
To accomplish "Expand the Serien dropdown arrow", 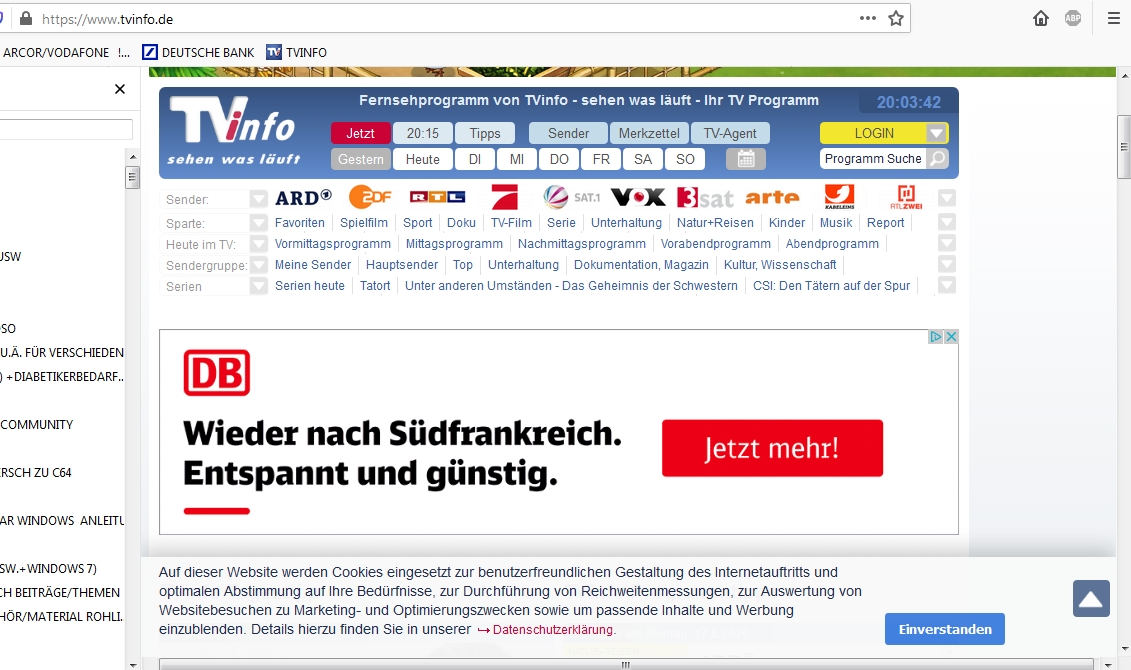I will point(258,286).
